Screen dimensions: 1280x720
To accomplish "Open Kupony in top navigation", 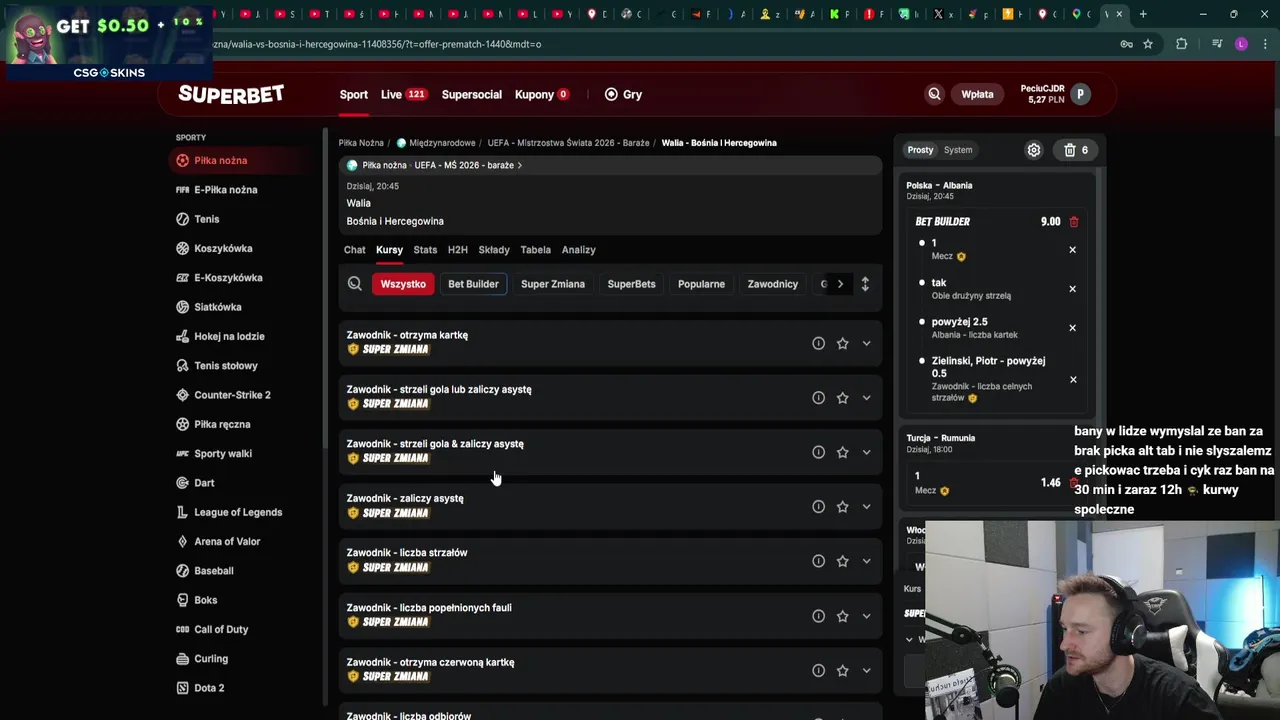I will (x=541, y=94).
